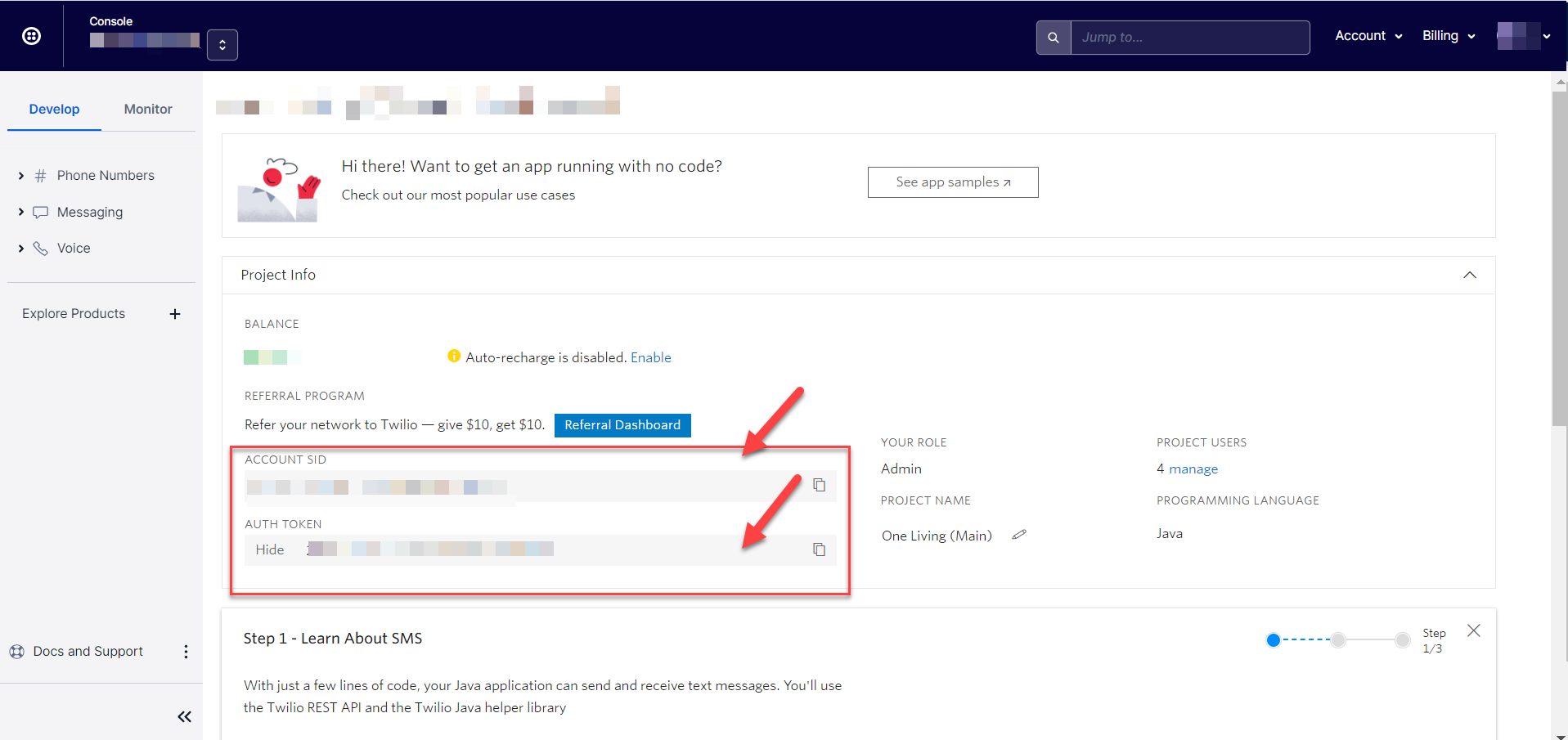
Task: Open the Referral Dashboard
Action: (x=622, y=425)
